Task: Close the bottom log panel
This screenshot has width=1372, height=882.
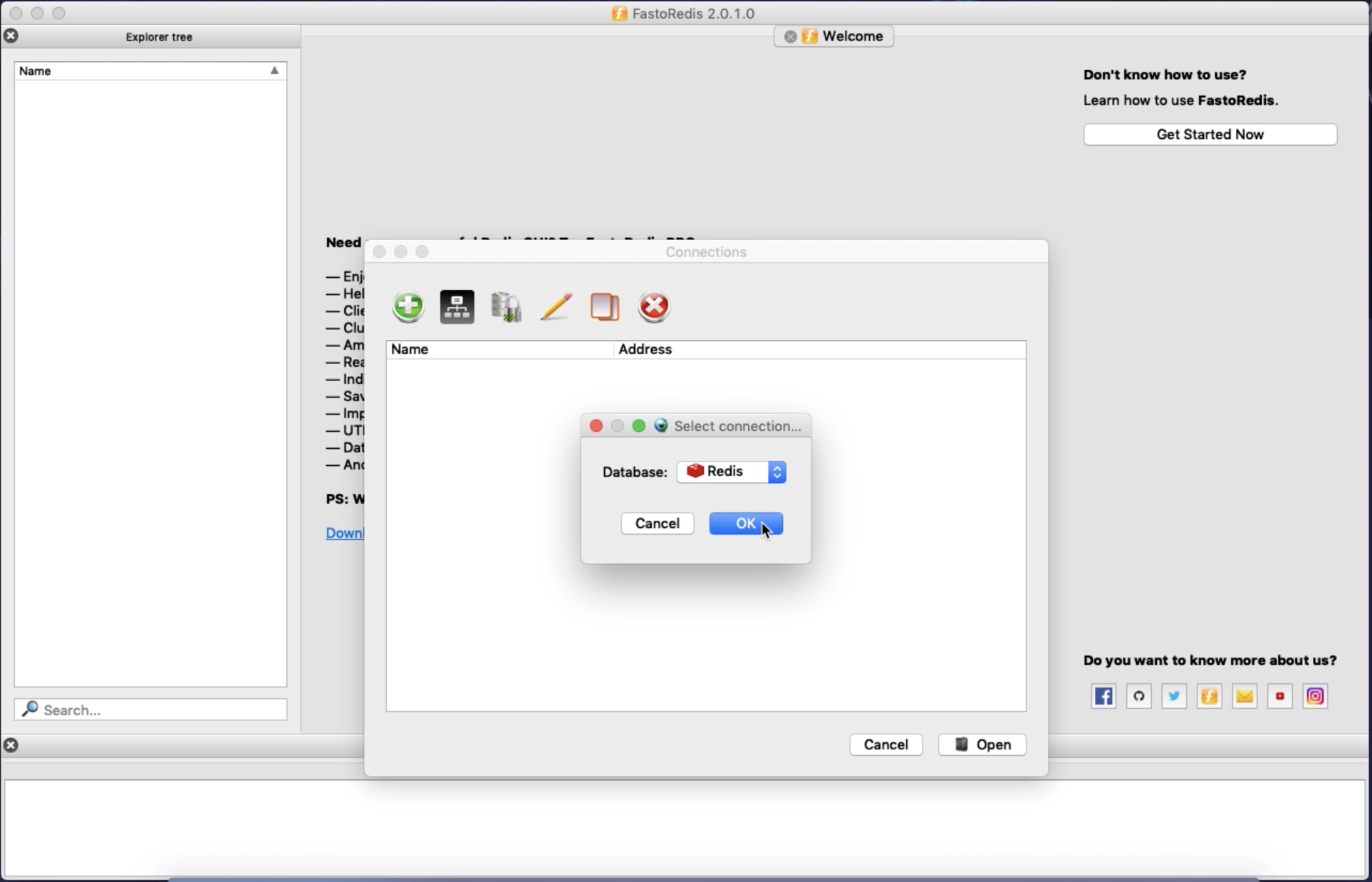Action: [x=11, y=745]
